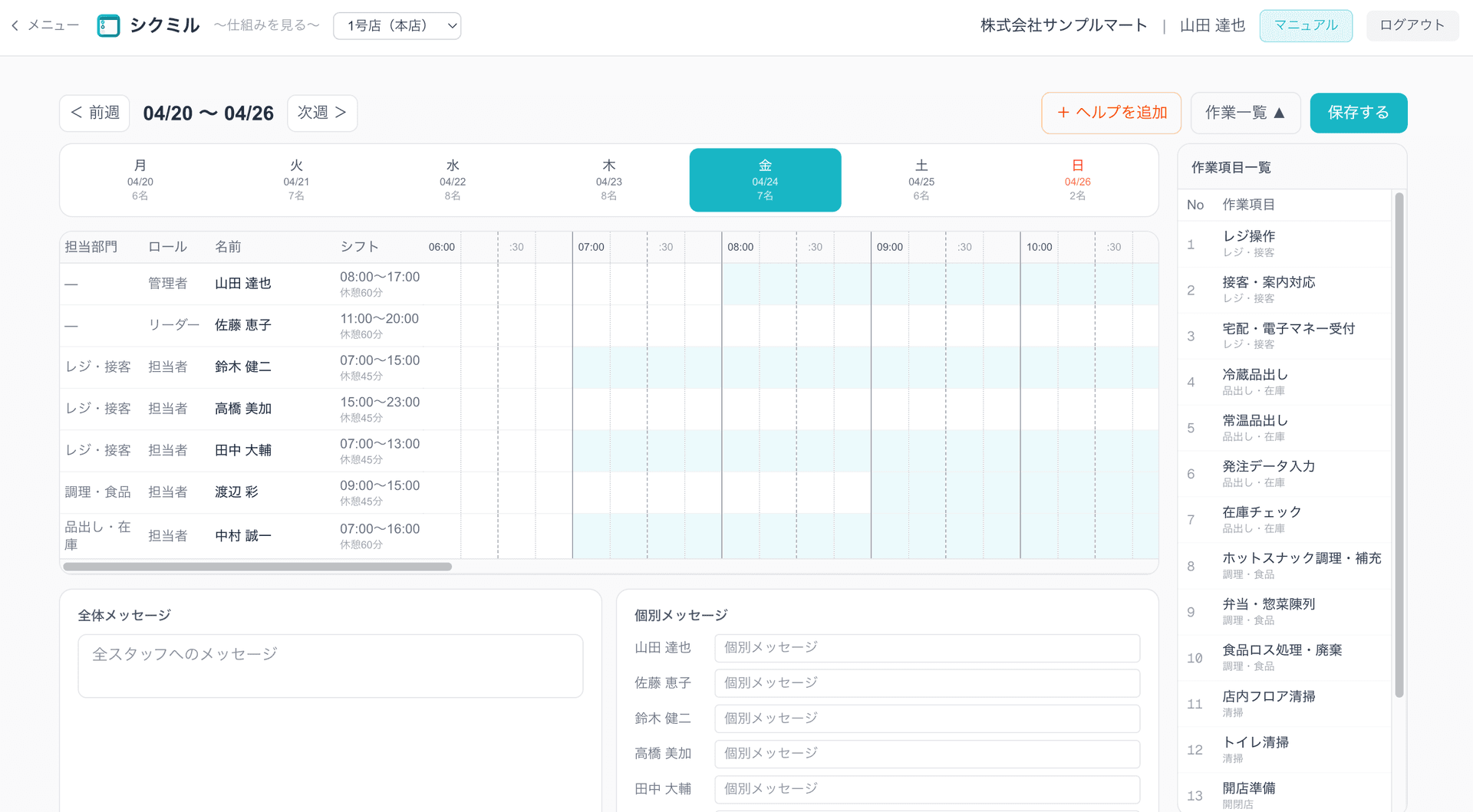The width and height of the screenshot is (1473, 812).
Task: Select the 木 04/23 day tab
Action: [x=609, y=180]
